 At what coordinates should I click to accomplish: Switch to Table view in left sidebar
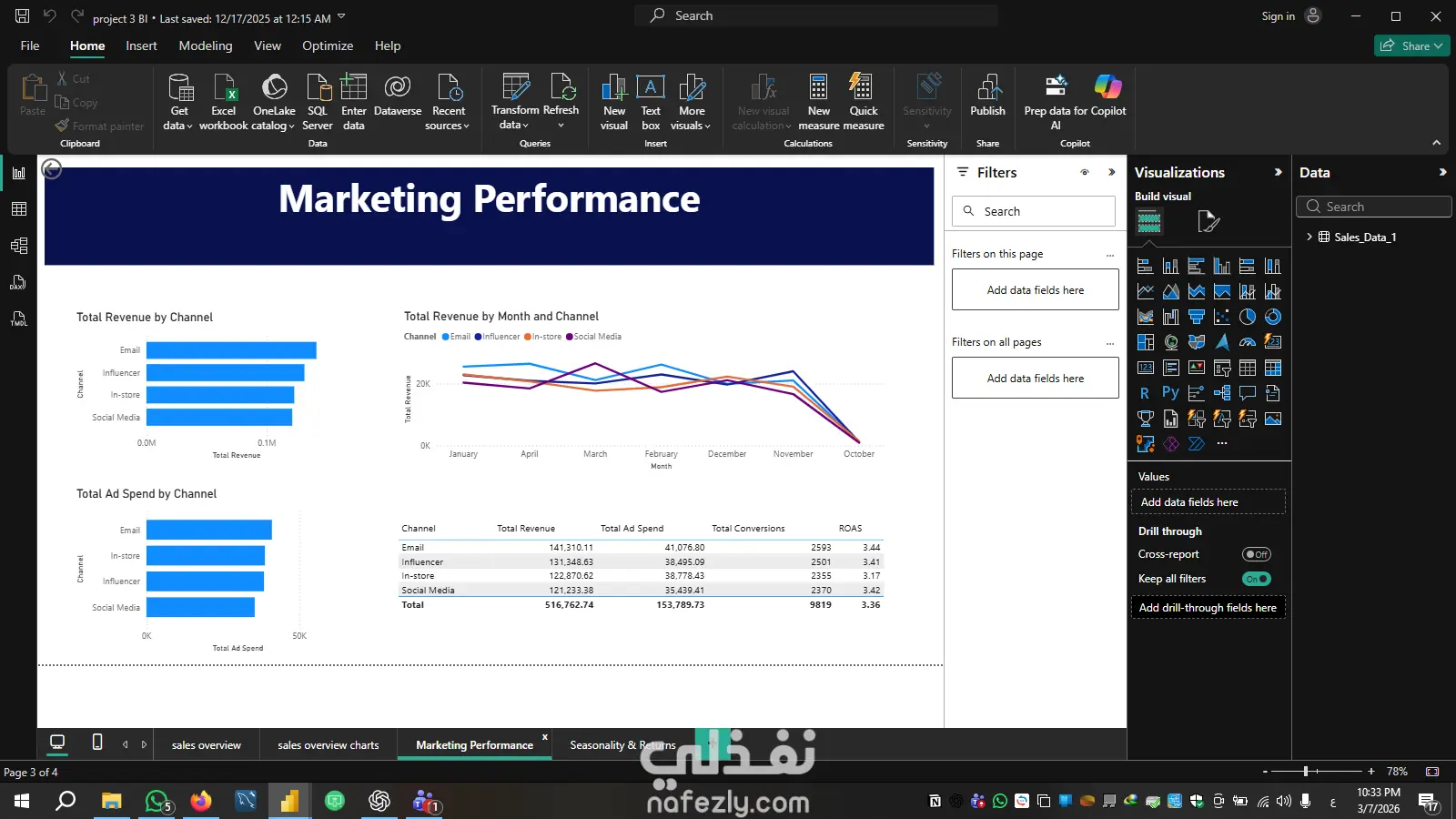[x=18, y=209]
